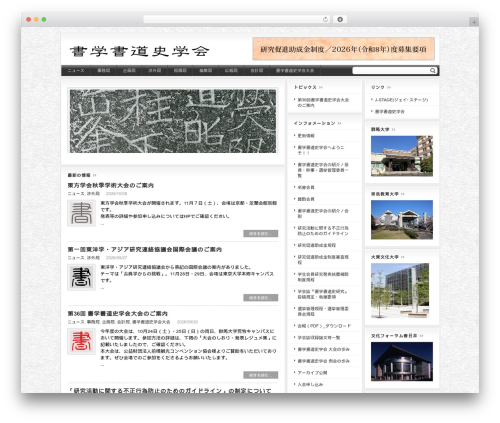Open the 文化フォーラム春日井 heading link
500x423 pixels.
point(394,336)
